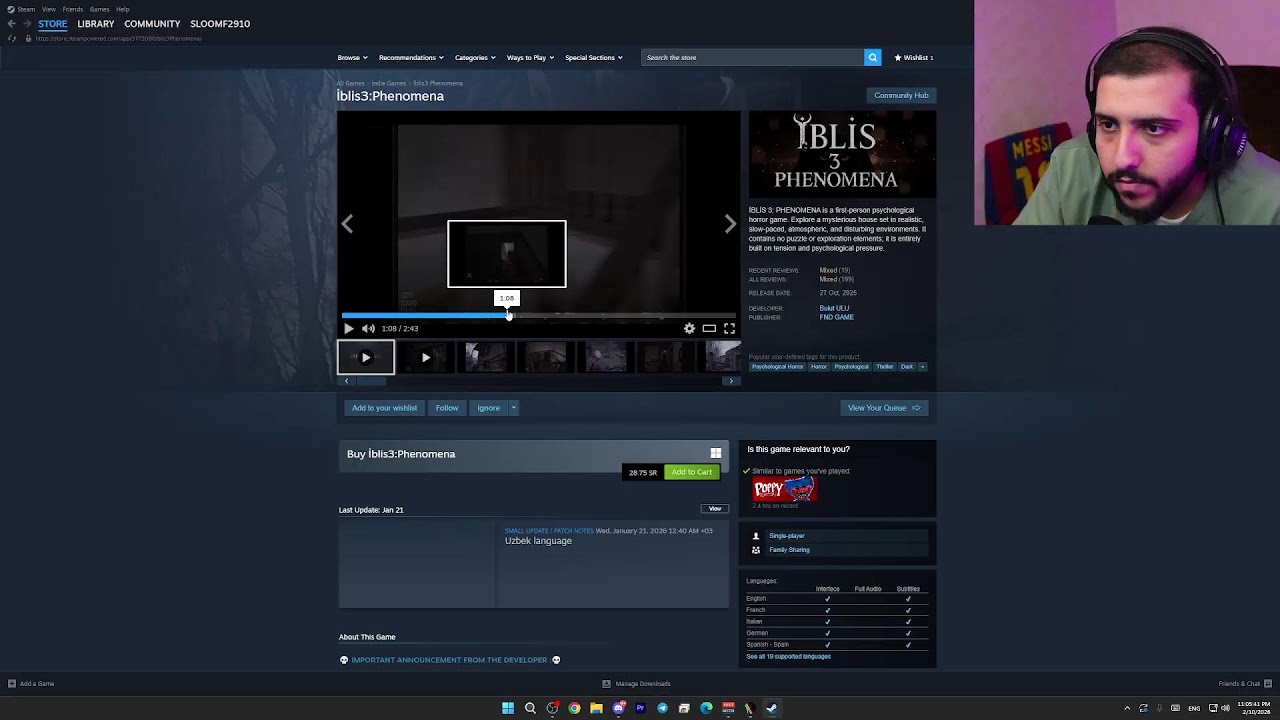
Task: Expand the Ways to Play menu
Action: click(530, 57)
